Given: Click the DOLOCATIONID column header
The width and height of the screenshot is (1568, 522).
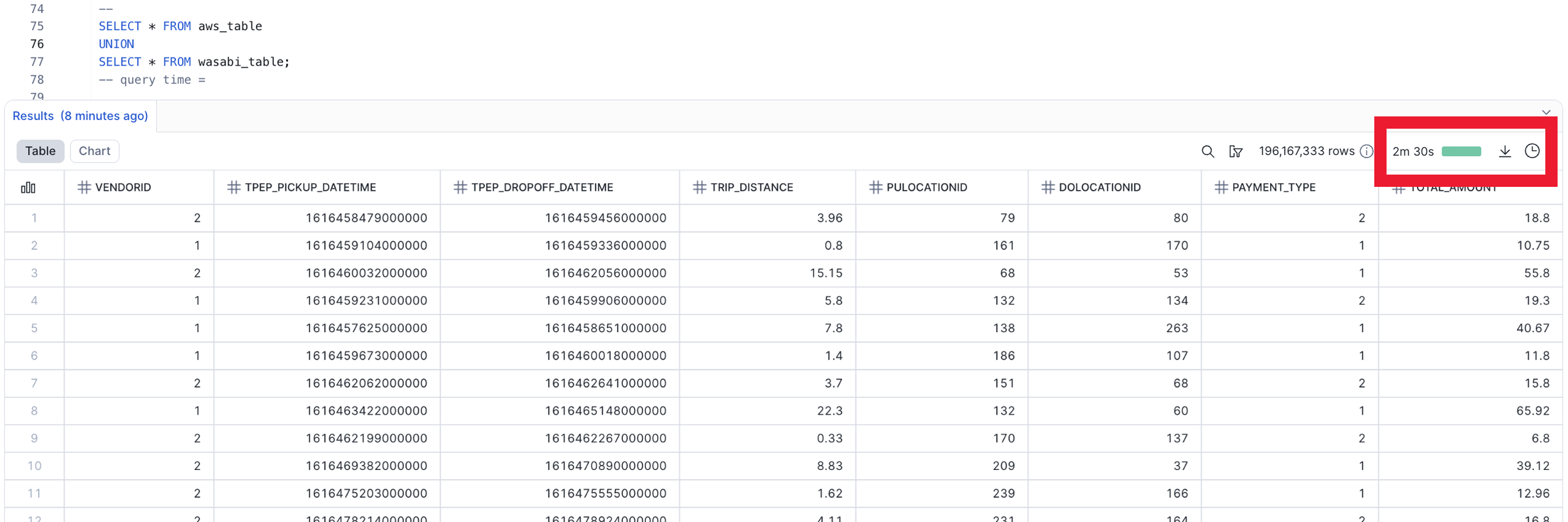Looking at the screenshot, I should point(1099,187).
